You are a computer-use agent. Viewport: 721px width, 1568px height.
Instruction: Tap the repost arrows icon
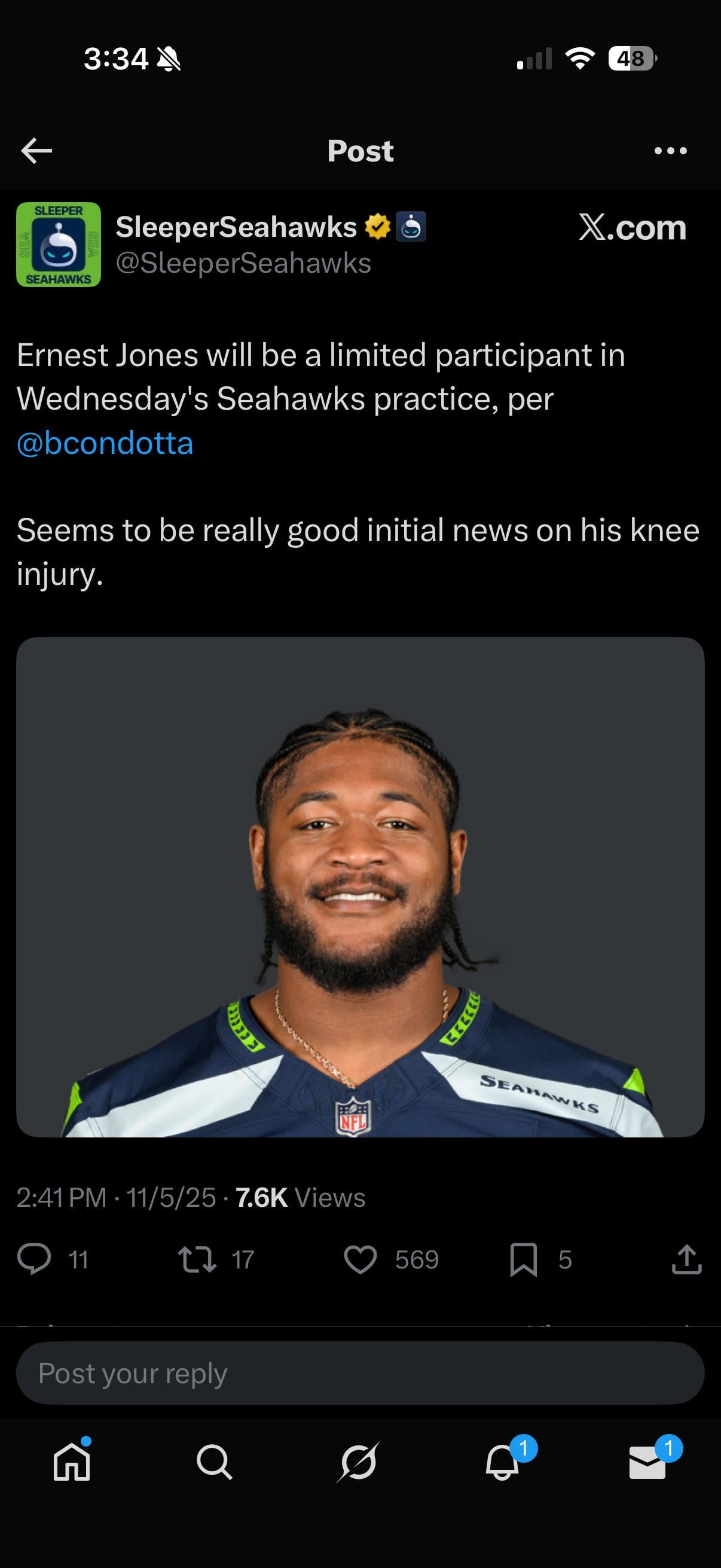(197, 1259)
